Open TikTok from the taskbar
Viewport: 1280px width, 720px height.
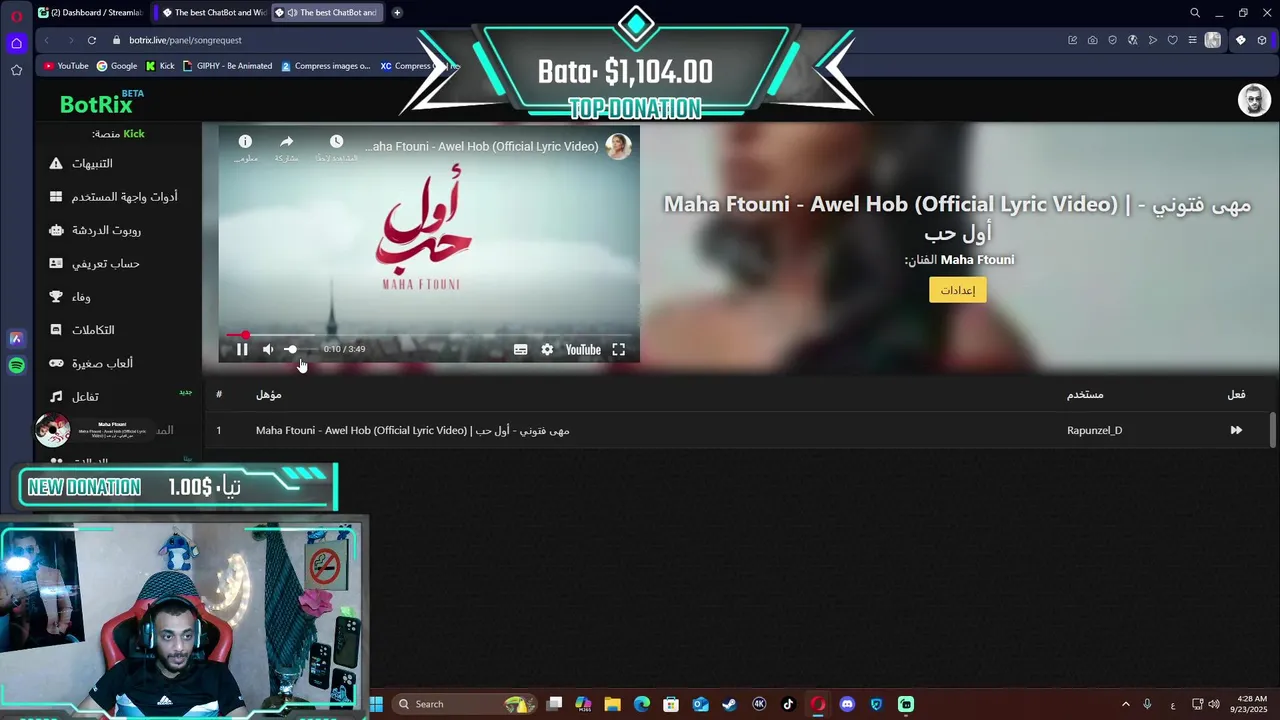point(788,704)
